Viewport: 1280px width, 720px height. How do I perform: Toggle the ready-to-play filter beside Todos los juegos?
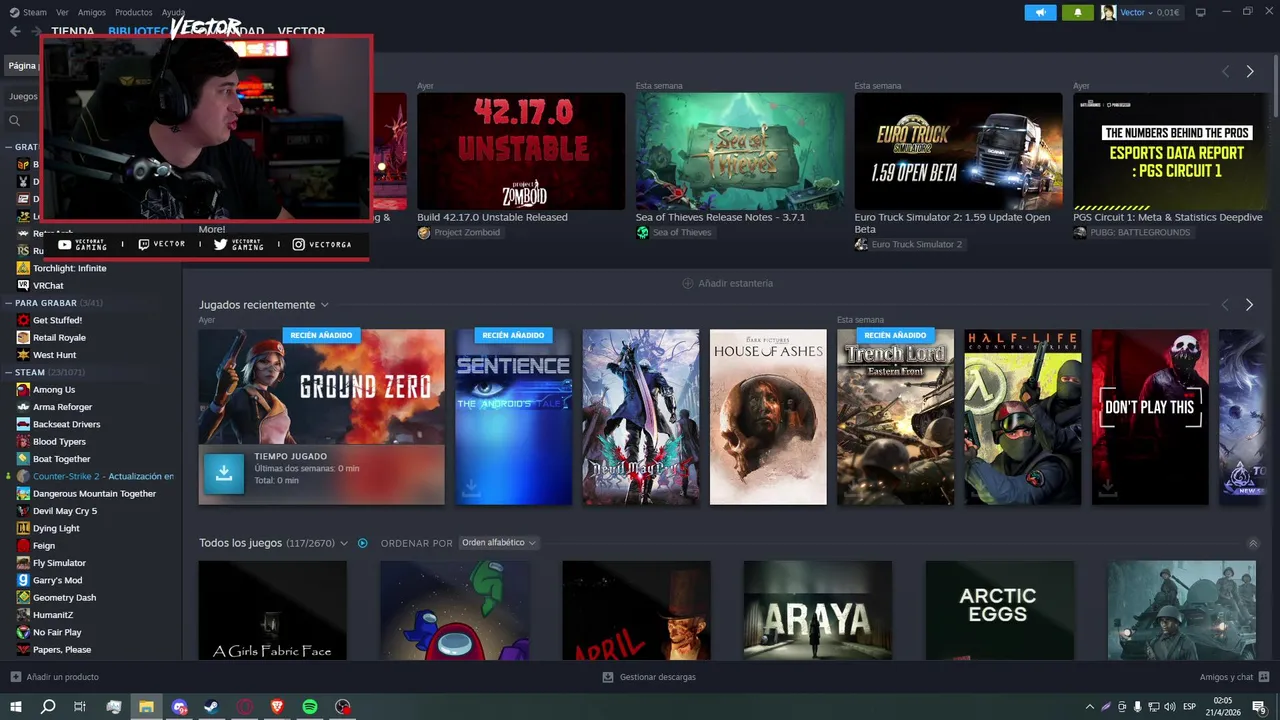(363, 543)
